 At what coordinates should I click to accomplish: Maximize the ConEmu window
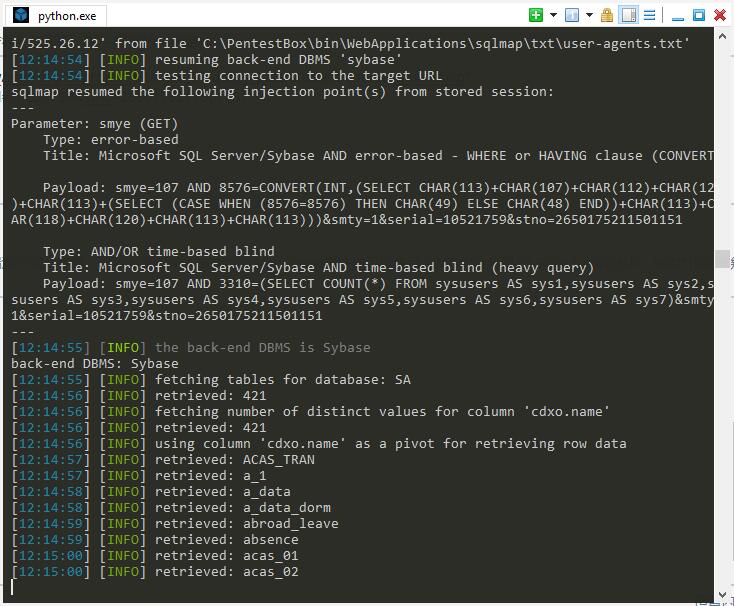699,15
